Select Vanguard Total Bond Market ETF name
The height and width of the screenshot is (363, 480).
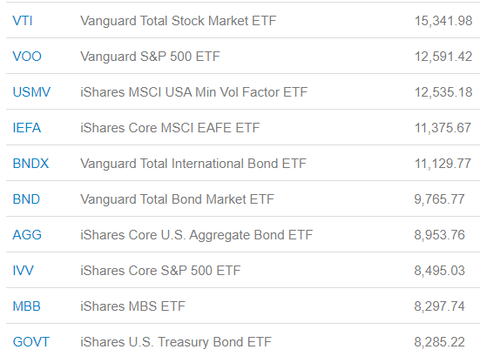click(x=177, y=199)
